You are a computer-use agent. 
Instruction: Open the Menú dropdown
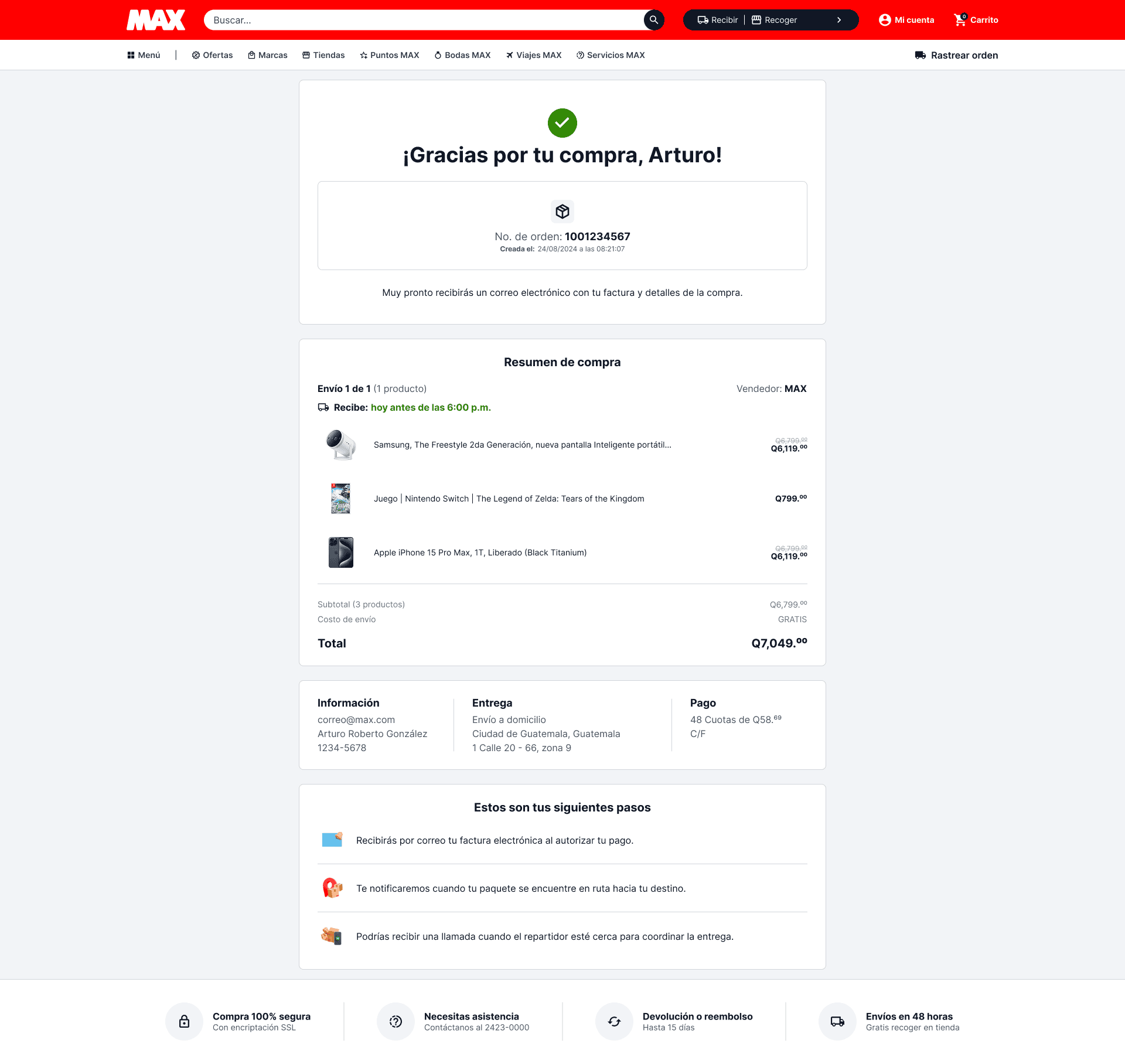[144, 55]
